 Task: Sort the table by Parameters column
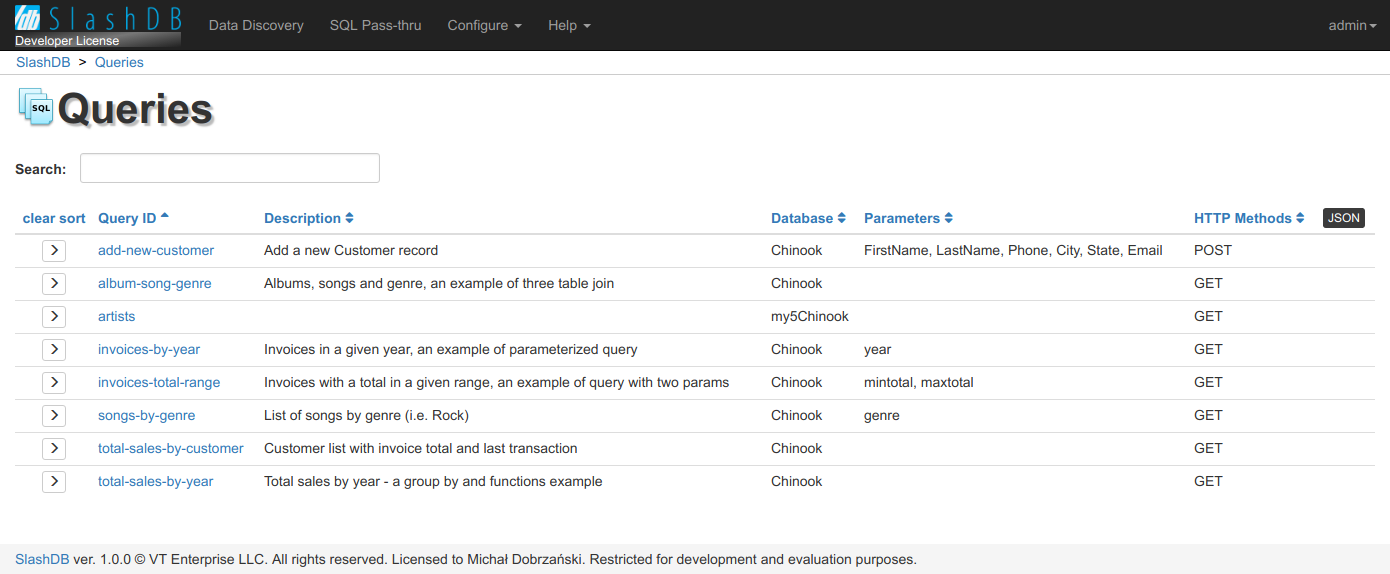(908, 218)
